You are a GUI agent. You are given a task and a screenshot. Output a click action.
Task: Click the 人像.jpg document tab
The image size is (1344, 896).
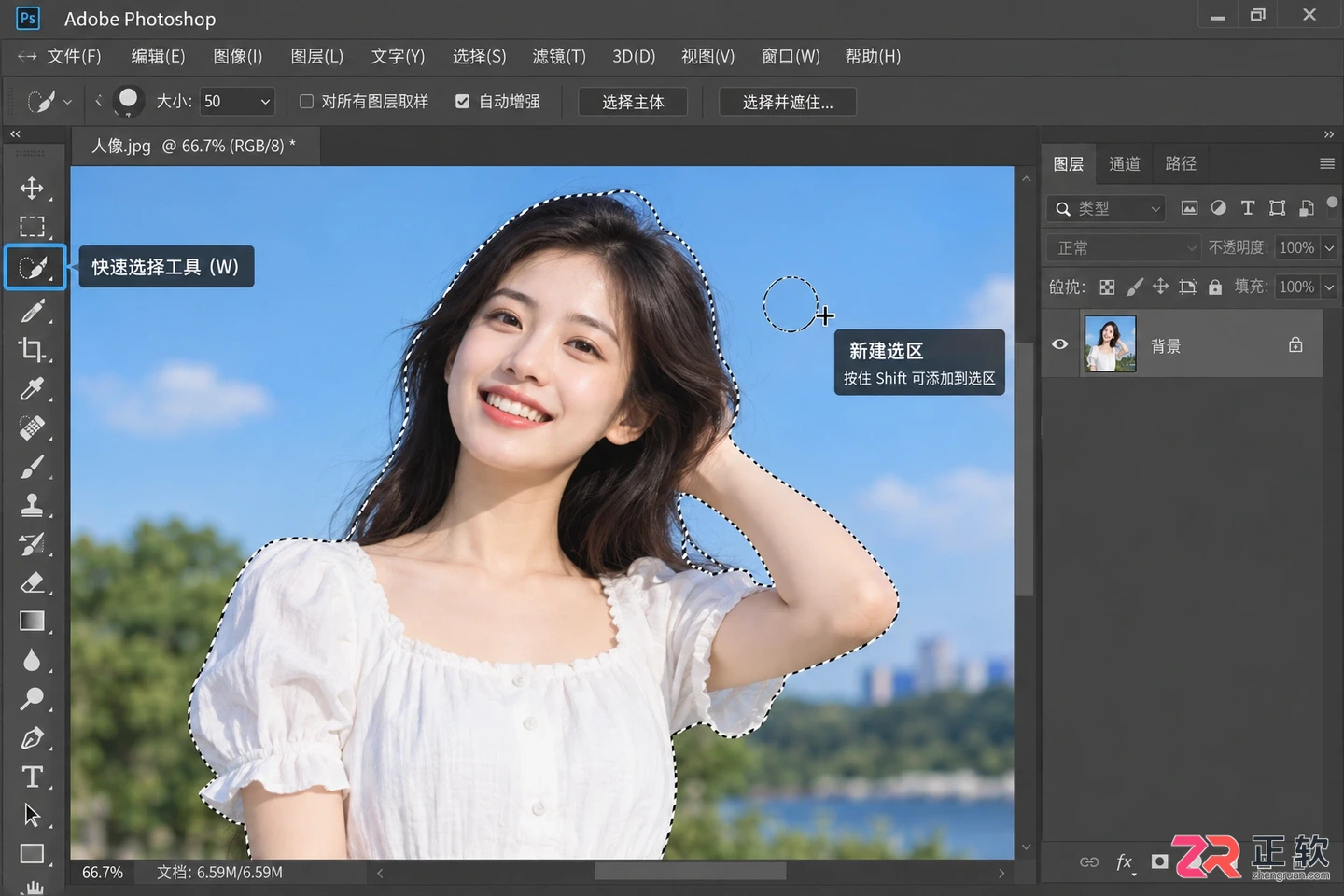tap(195, 146)
